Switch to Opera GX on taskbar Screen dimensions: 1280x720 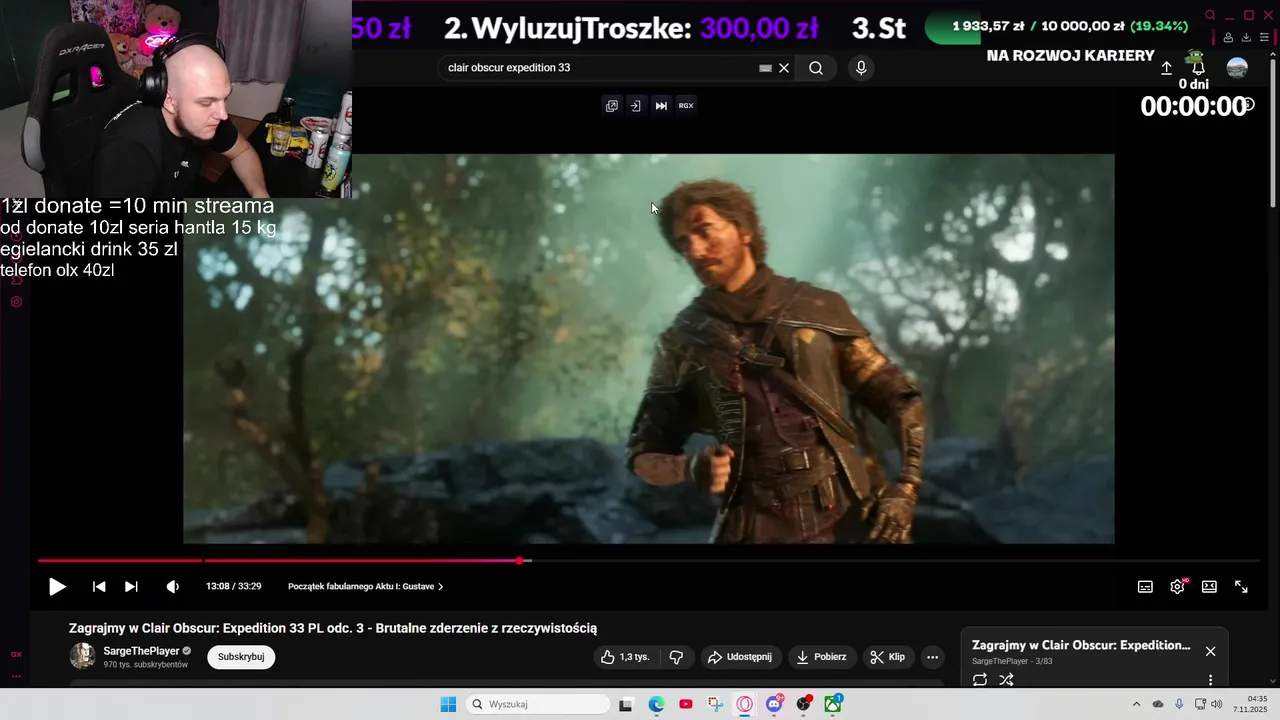tap(744, 704)
